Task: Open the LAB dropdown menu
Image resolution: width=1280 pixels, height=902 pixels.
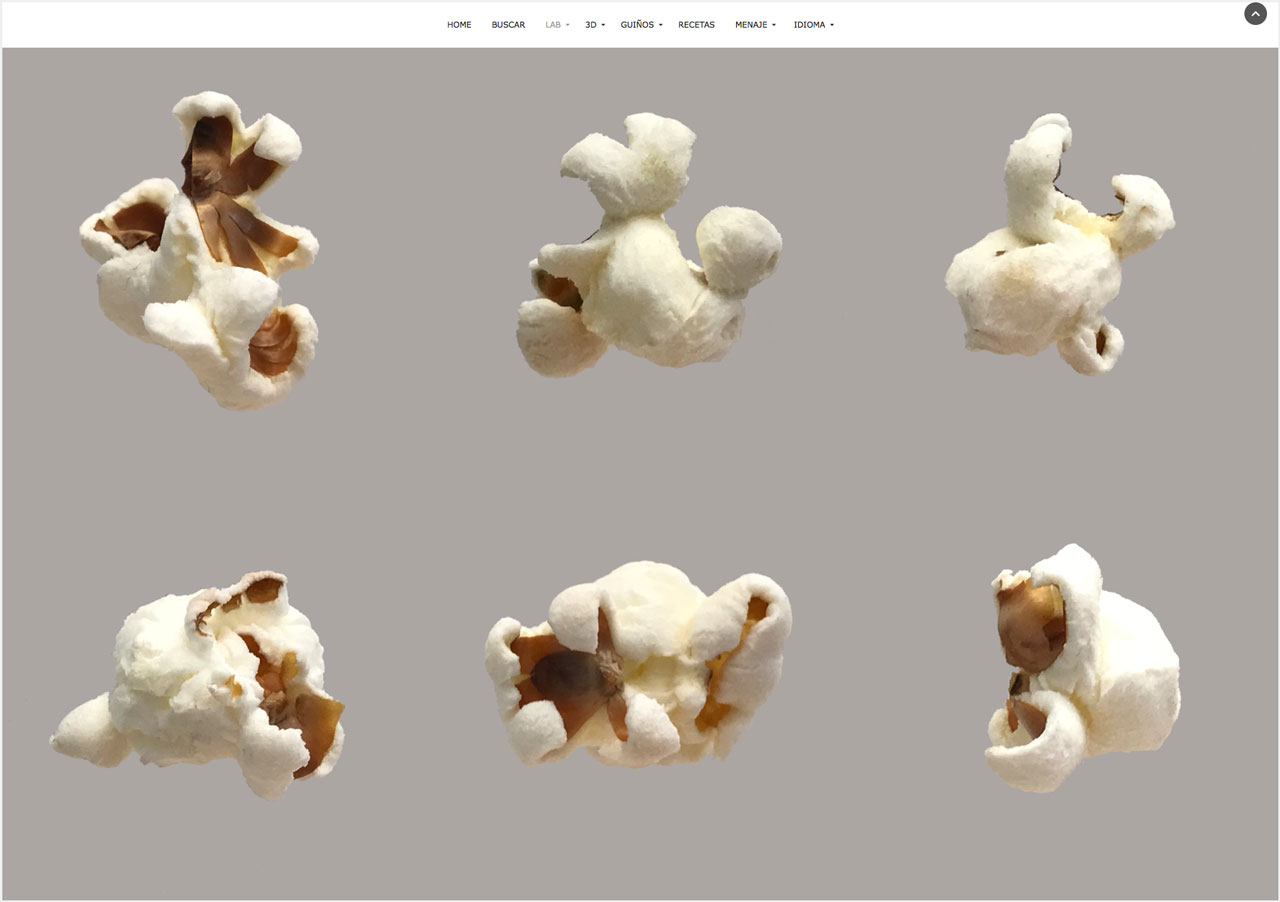Action: tap(557, 25)
